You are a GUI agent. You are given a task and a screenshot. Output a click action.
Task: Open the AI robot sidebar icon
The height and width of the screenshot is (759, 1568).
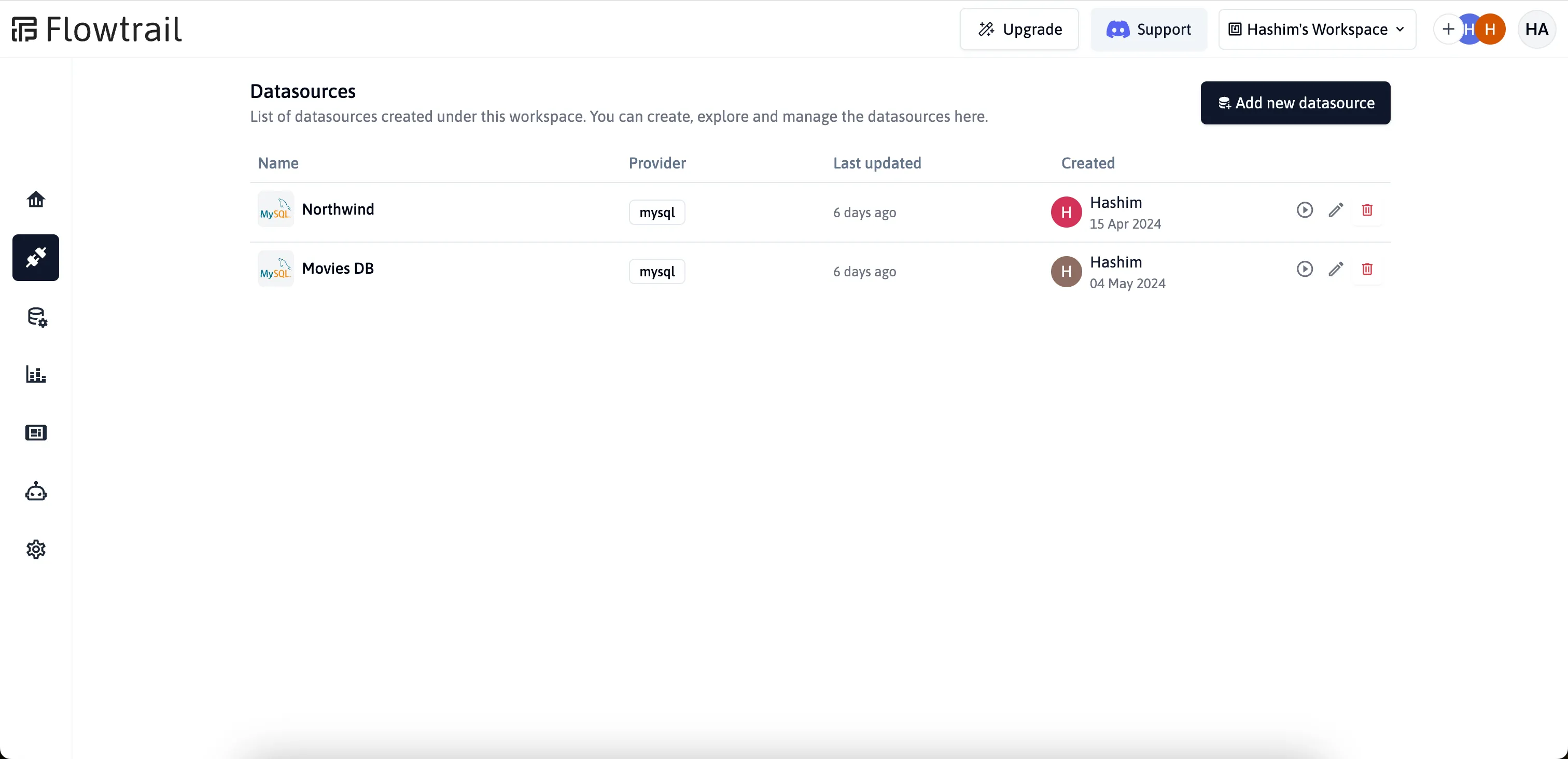click(x=36, y=491)
